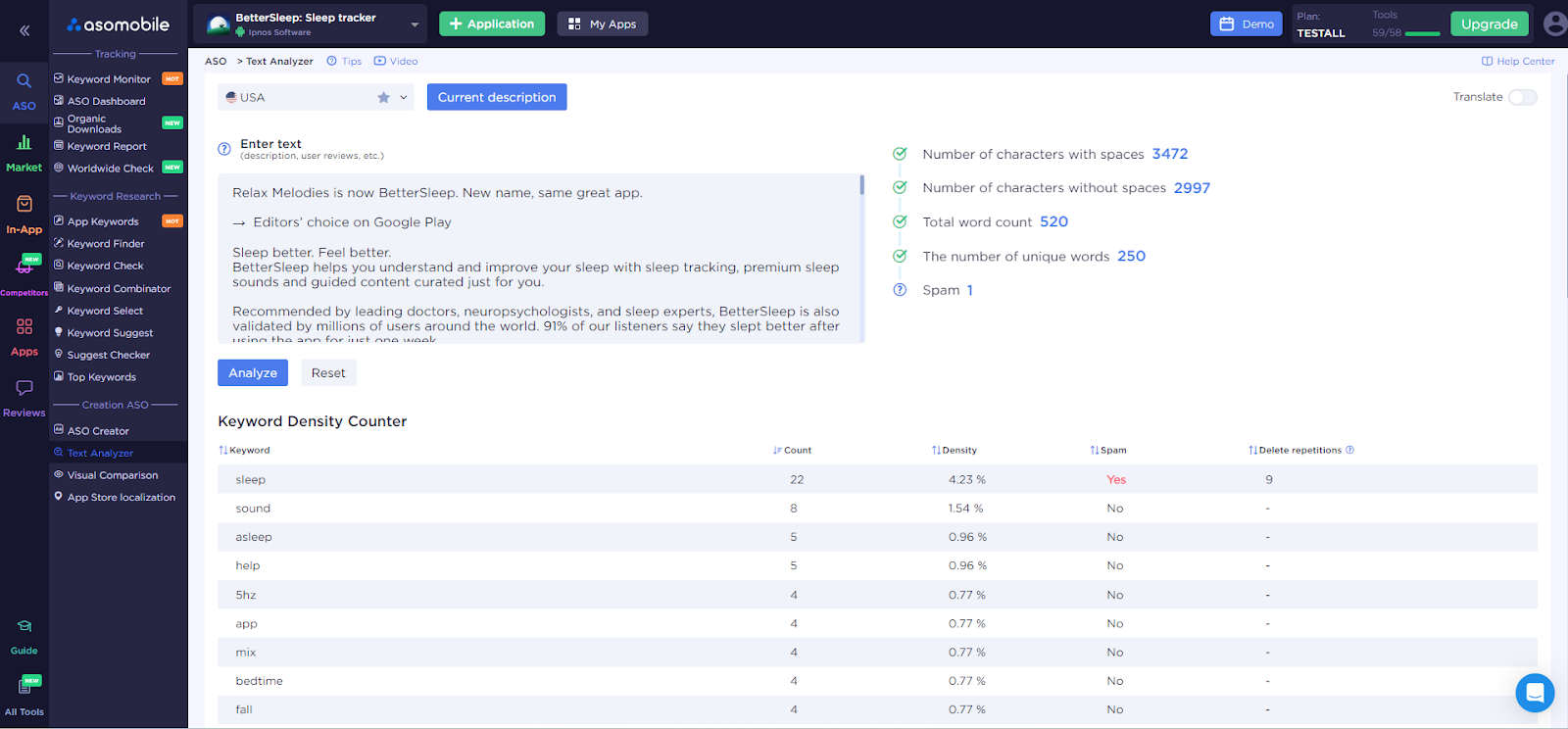Viewport: 1568px width, 729px height.
Task: Expand the BetterSleep app selector dropdown
Action: [x=415, y=24]
